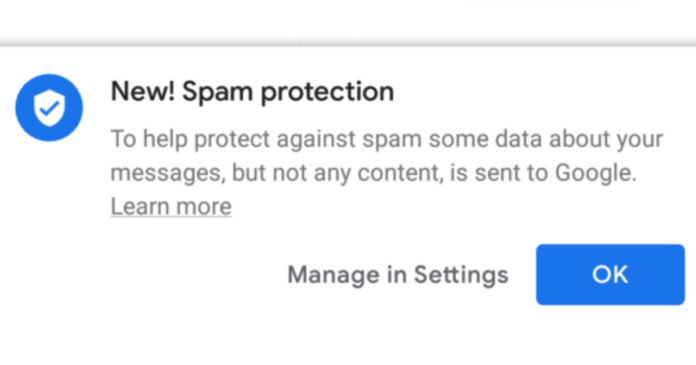Click the gray divider bar above the banner
Viewport: 696px width, 365px height.
(x=348, y=43)
